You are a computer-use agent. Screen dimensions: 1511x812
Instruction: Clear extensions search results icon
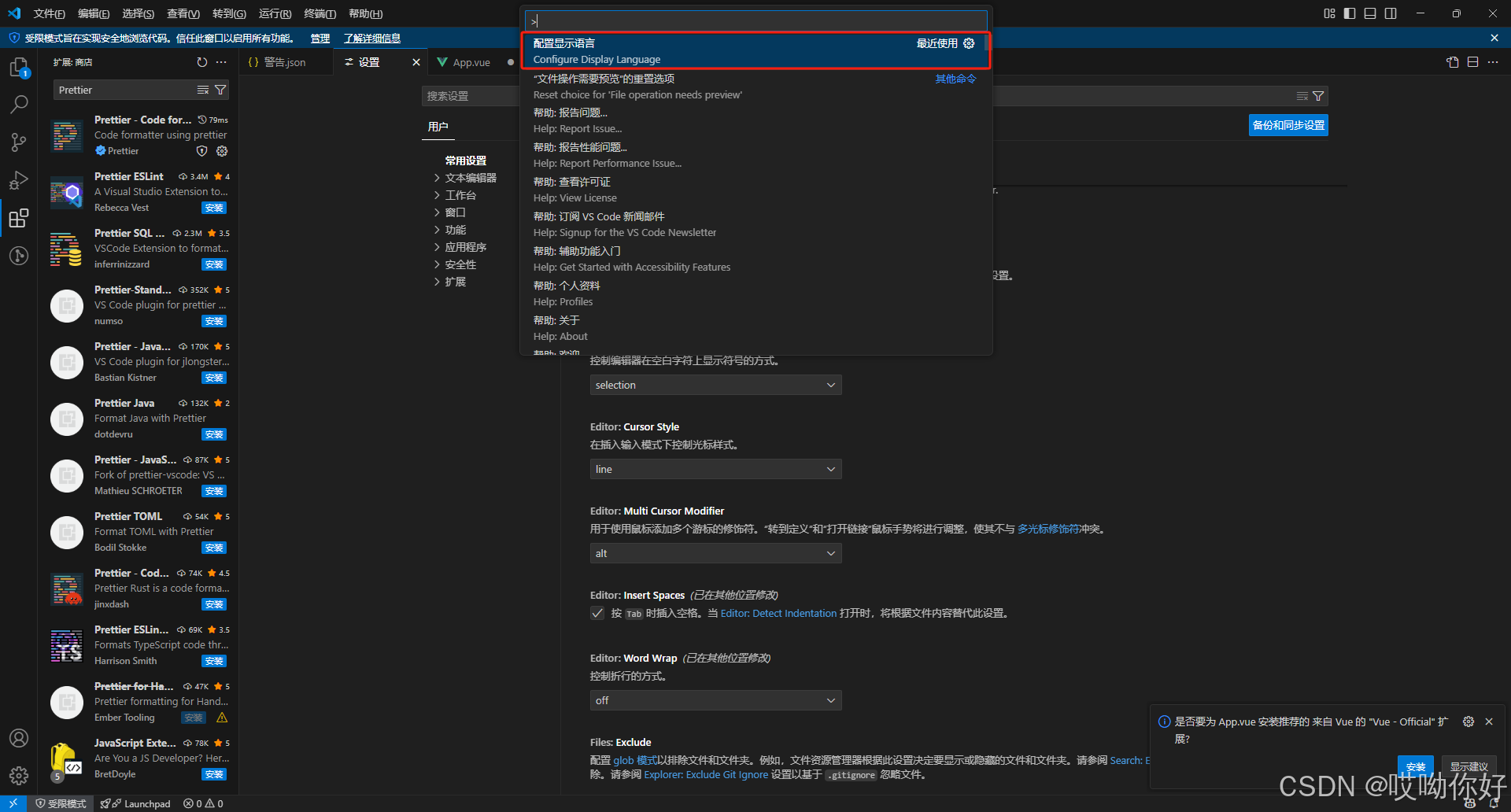coord(203,90)
